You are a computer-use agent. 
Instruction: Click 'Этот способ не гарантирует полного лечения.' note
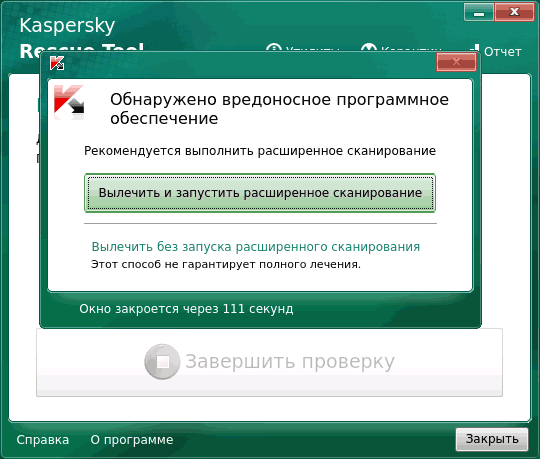(226, 264)
